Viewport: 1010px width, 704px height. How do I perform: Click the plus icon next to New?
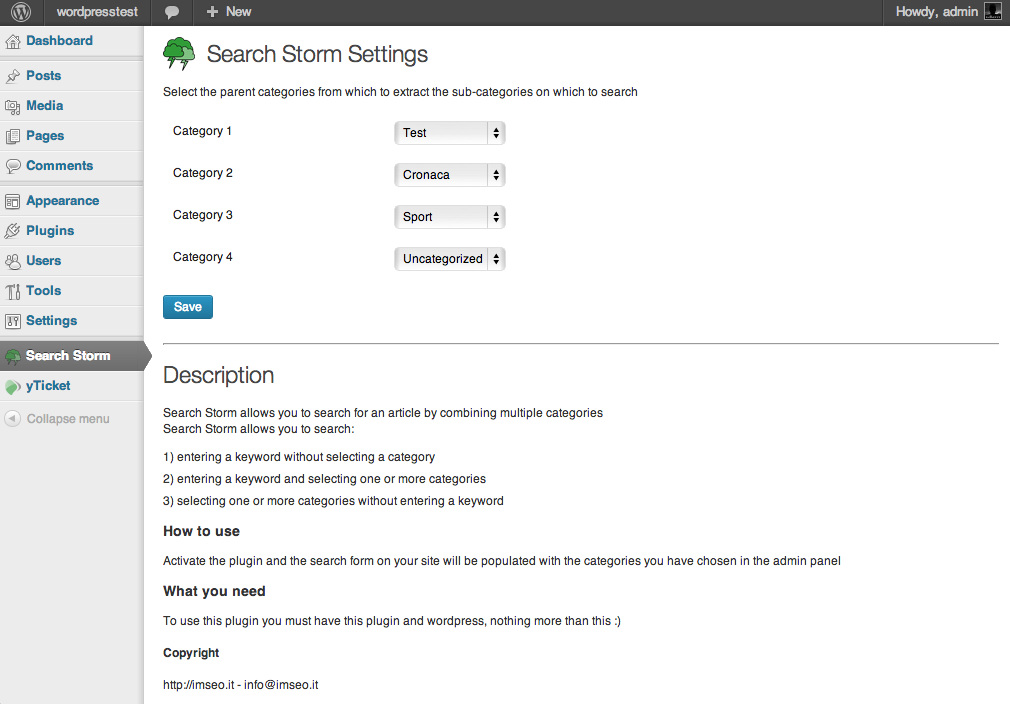pos(212,12)
